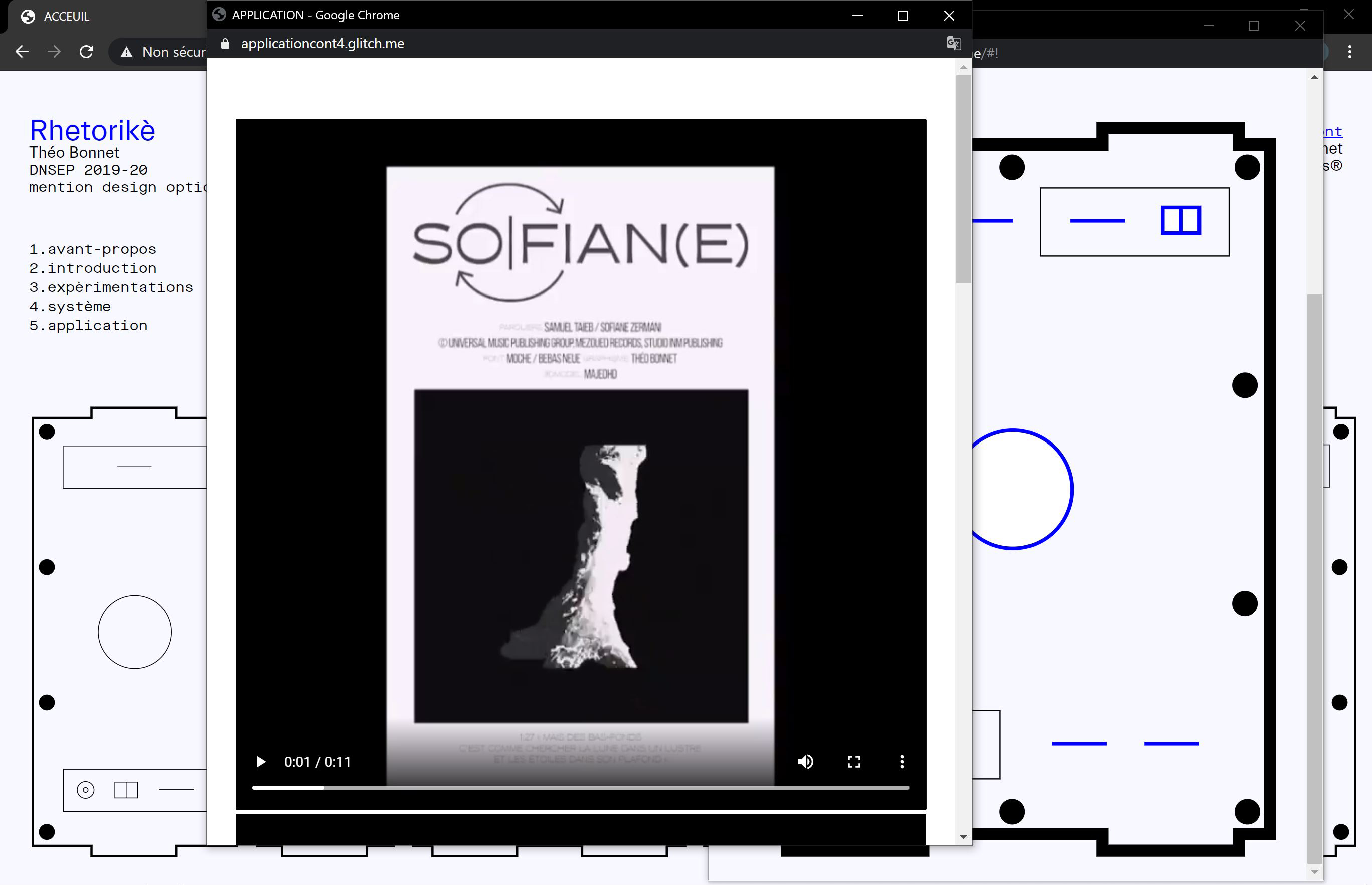Close the middle background window
1372x885 pixels.
1300,25
